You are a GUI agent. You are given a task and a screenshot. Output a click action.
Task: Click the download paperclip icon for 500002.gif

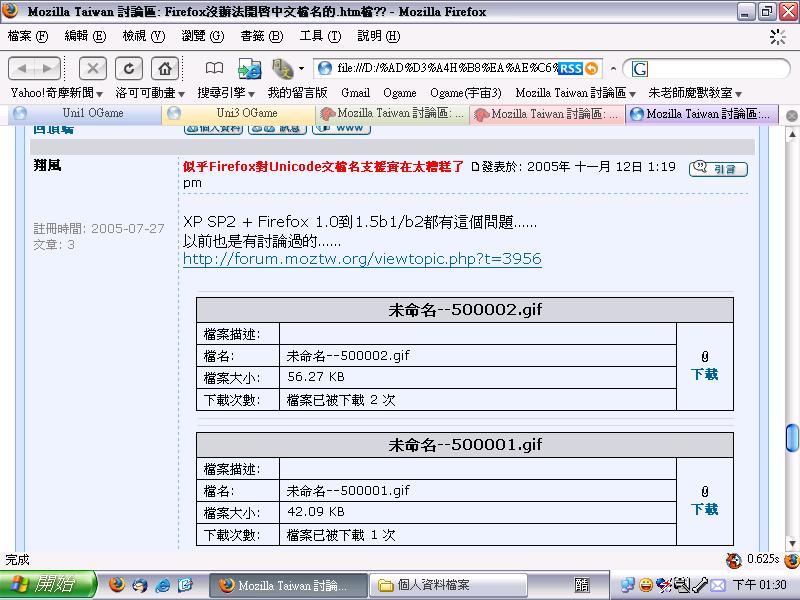(x=705, y=357)
